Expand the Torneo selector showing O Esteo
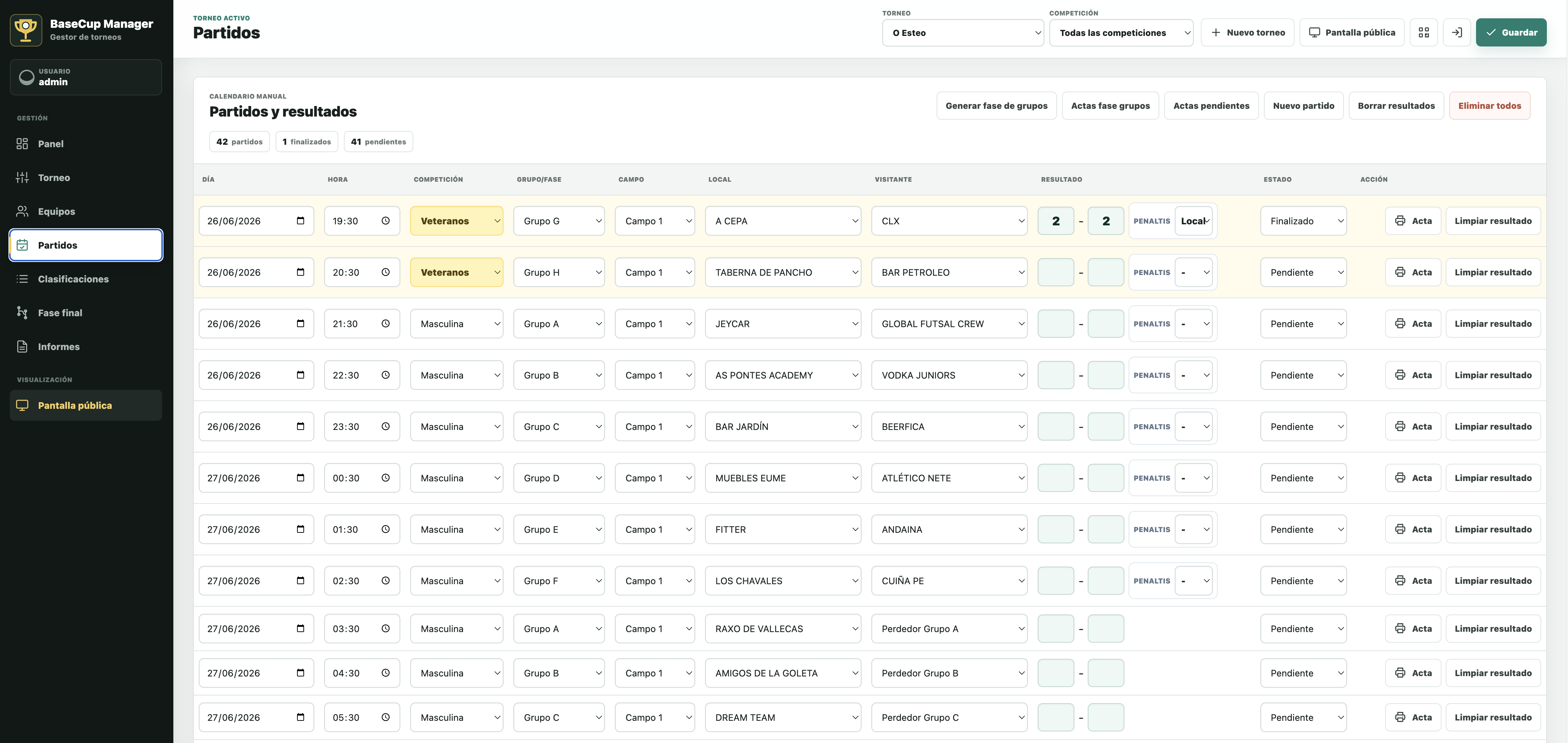Viewport: 1568px width, 743px height. 963,33
